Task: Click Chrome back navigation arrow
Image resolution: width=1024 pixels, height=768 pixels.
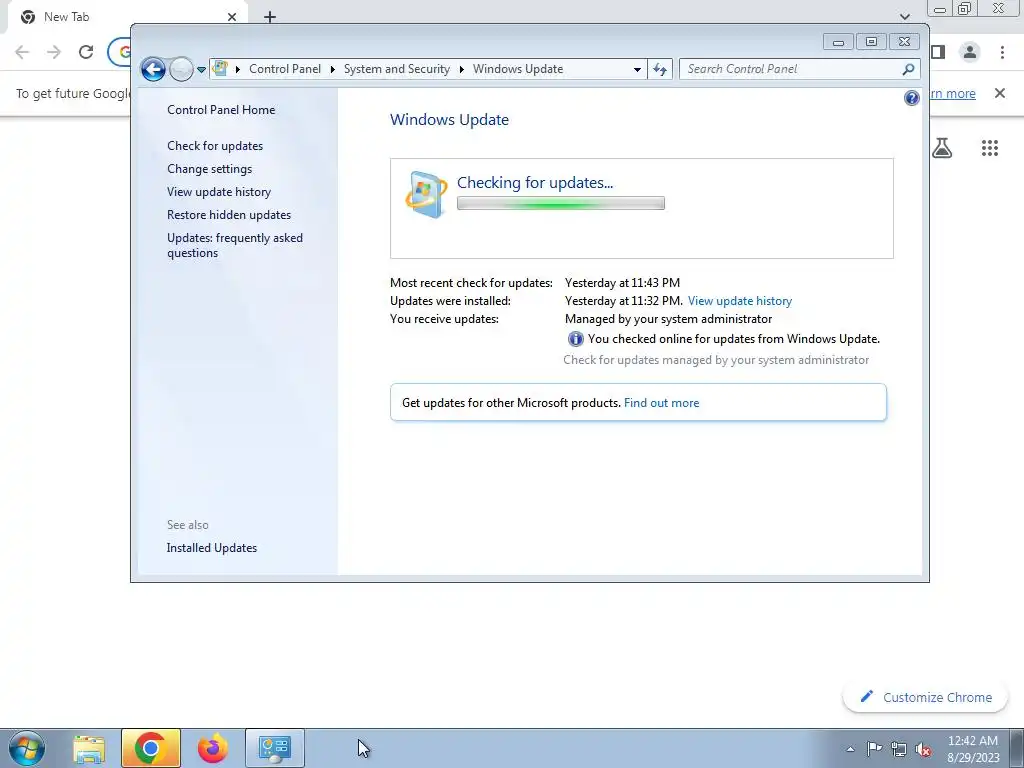Action: pos(22,52)
